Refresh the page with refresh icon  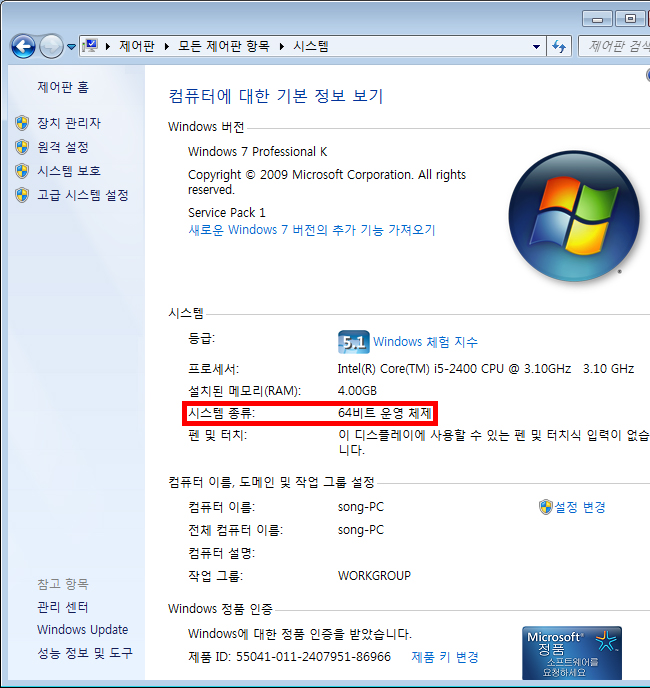[x=559, y=46]
